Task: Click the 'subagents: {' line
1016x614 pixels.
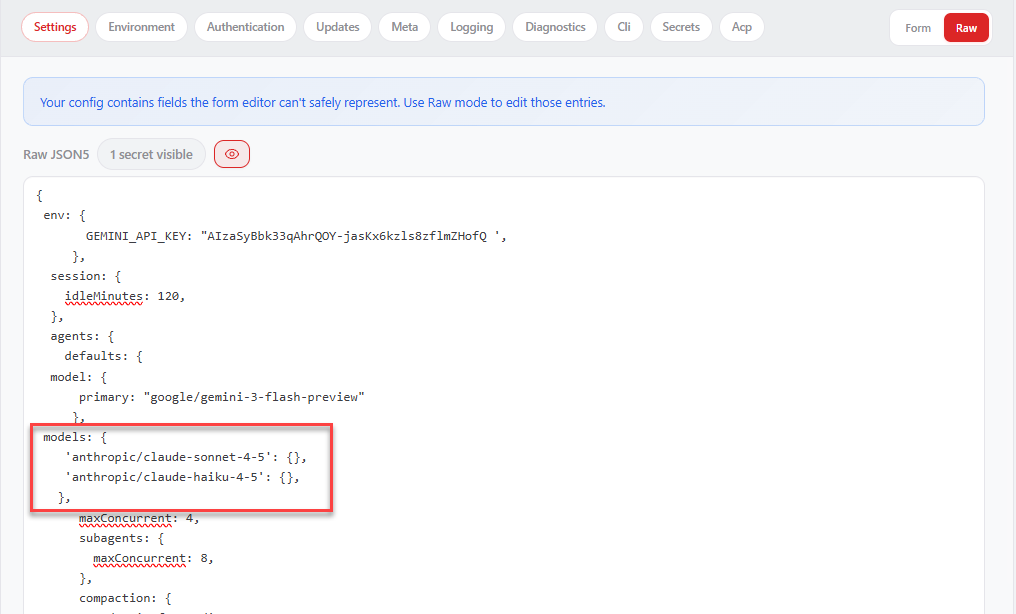Action: click(121, 538)
